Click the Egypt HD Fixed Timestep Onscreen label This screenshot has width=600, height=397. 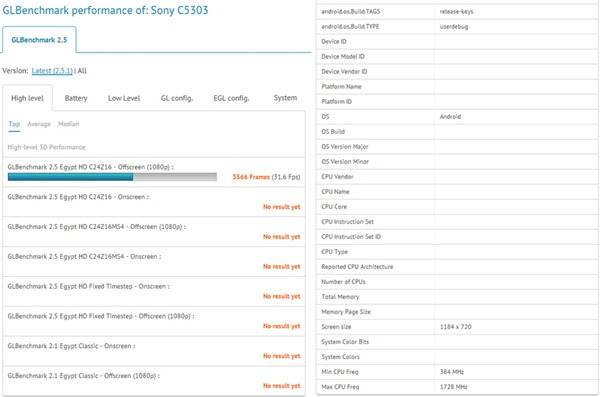point(88,286)
